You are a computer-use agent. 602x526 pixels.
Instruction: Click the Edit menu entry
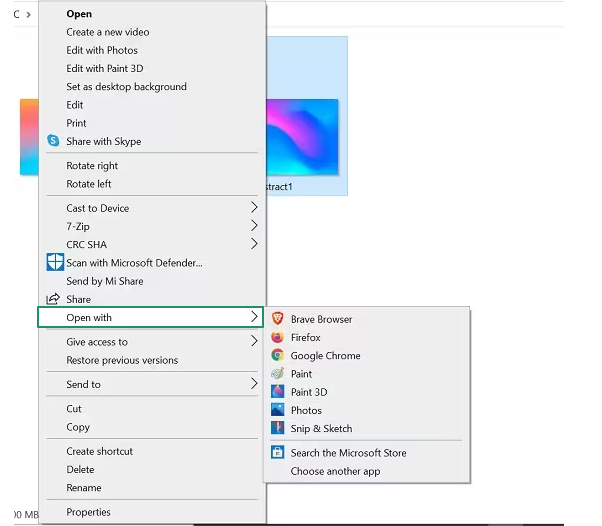(x=75, y=105)
